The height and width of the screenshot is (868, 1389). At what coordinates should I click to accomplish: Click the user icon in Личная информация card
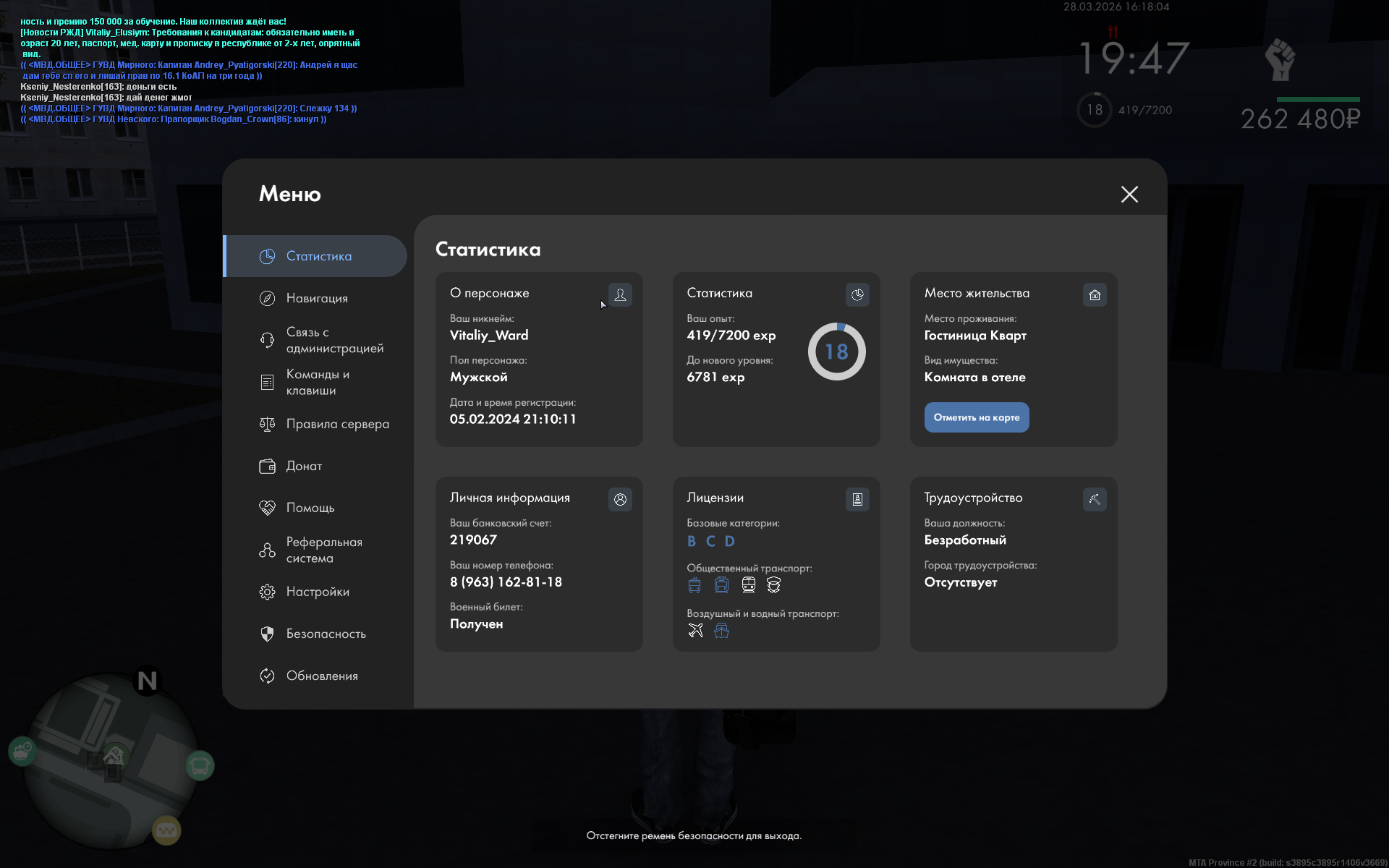pos(620,499)
